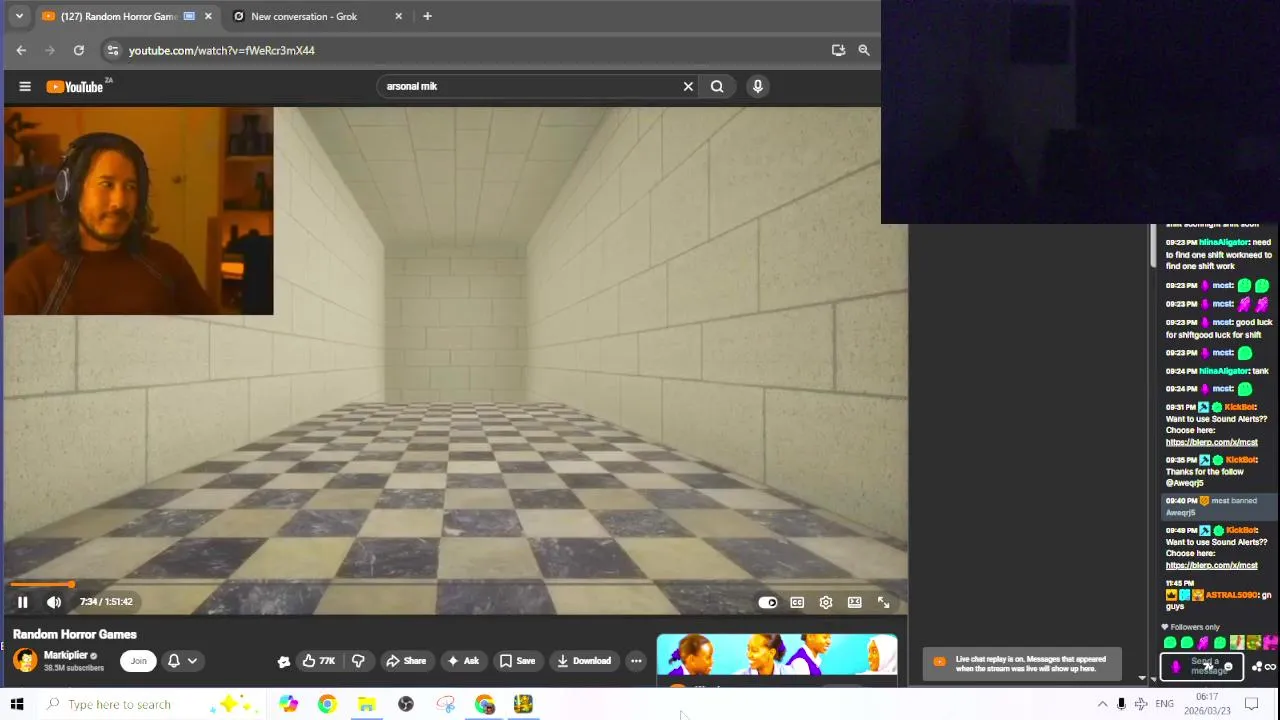Click the Send a message chat box
This screenshot has width=1280, height=720.
coord(1202,666)
